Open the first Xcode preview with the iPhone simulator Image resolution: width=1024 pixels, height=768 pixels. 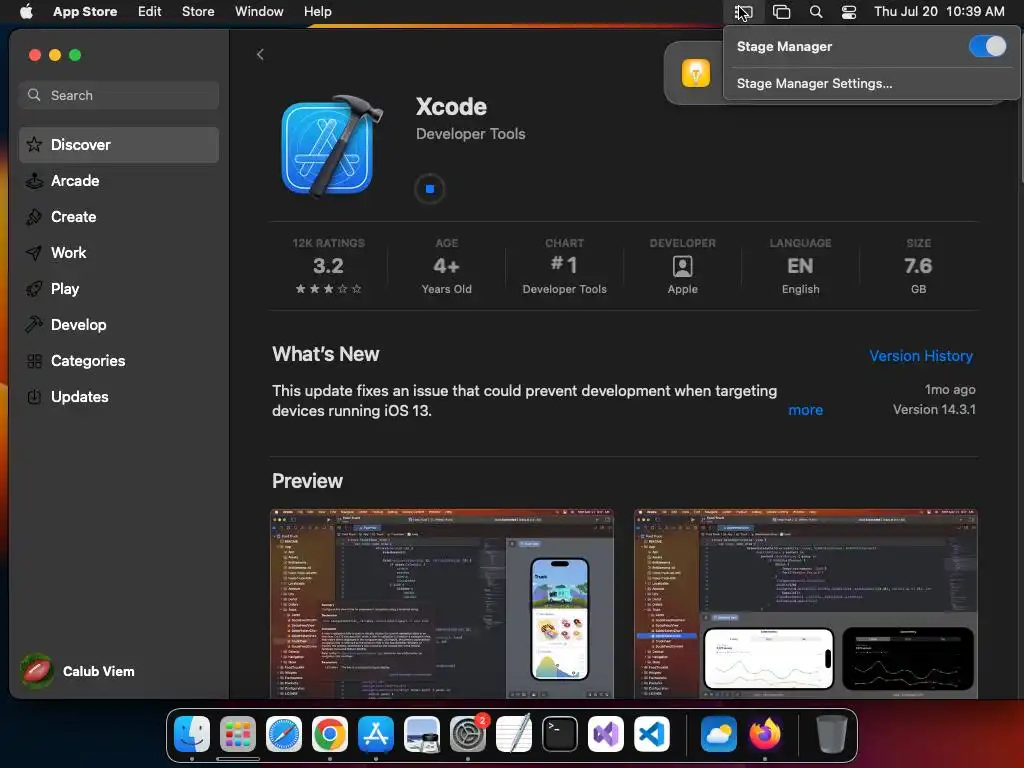click(442, 604)
